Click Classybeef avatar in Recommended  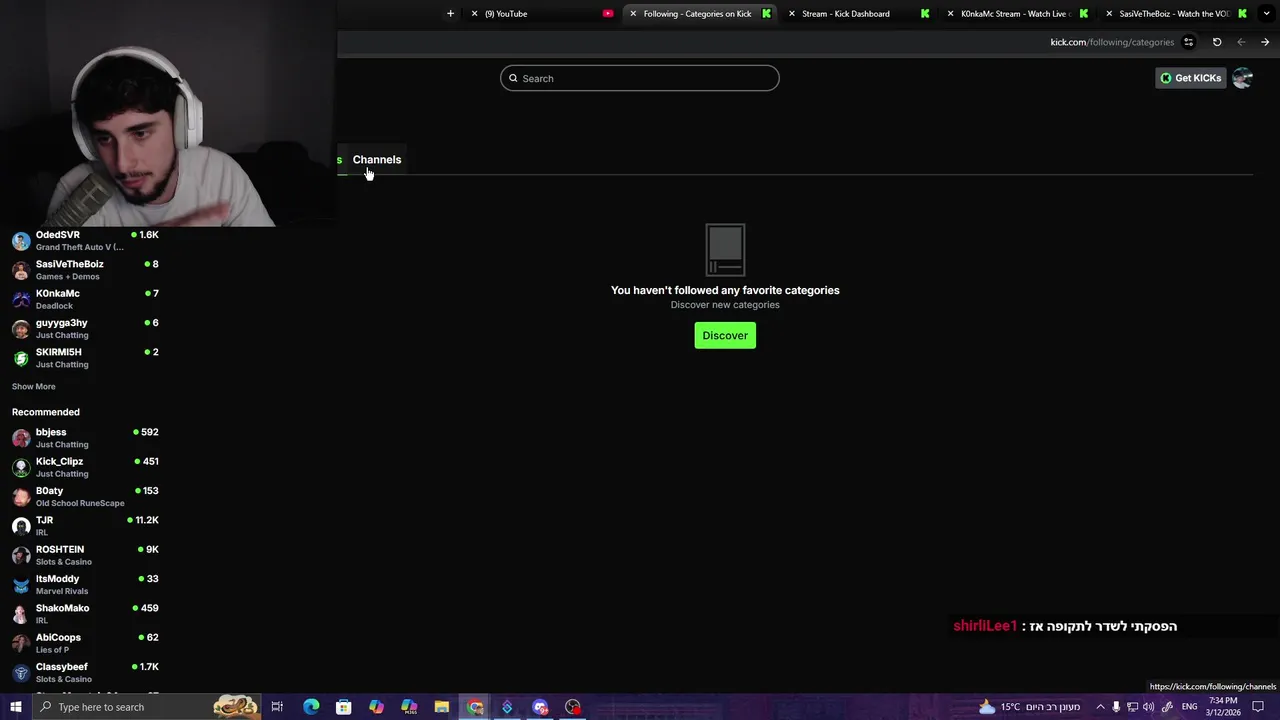21,673
